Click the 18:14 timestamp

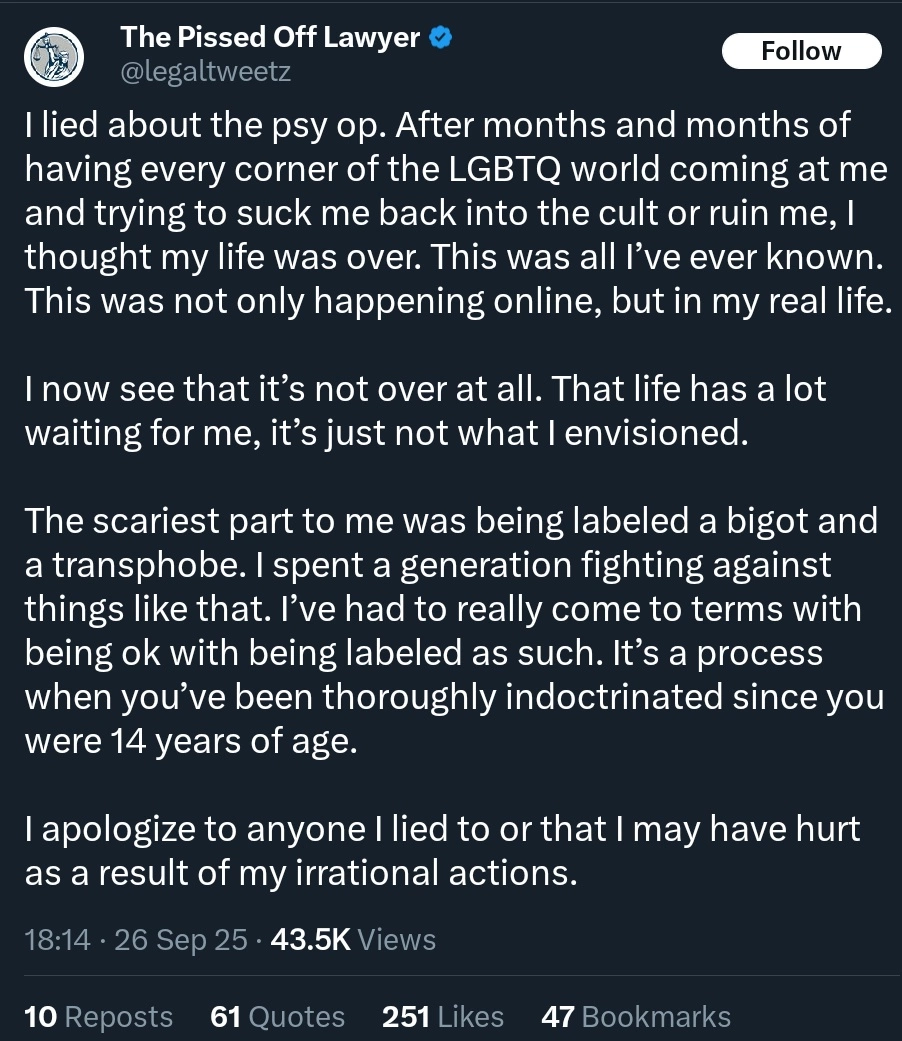pyautogui.click(x=58, y=940)
